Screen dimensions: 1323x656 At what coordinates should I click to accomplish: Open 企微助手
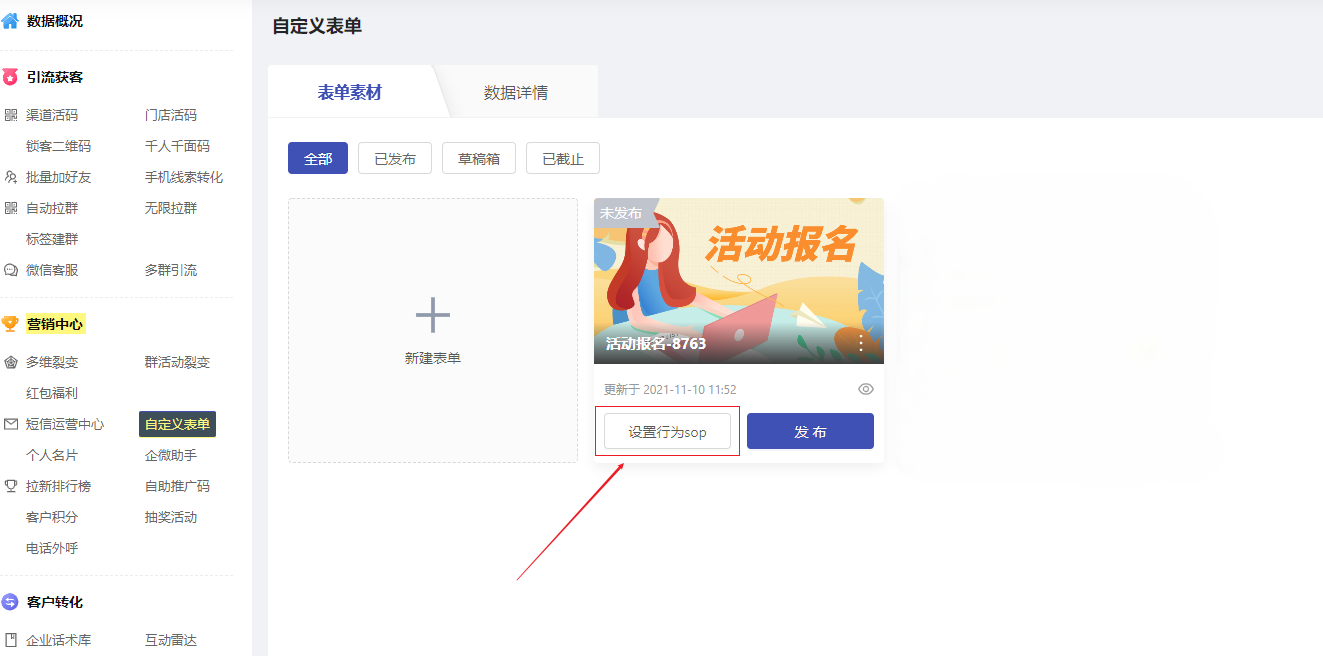pyautogui.click(x=171, y=455)
